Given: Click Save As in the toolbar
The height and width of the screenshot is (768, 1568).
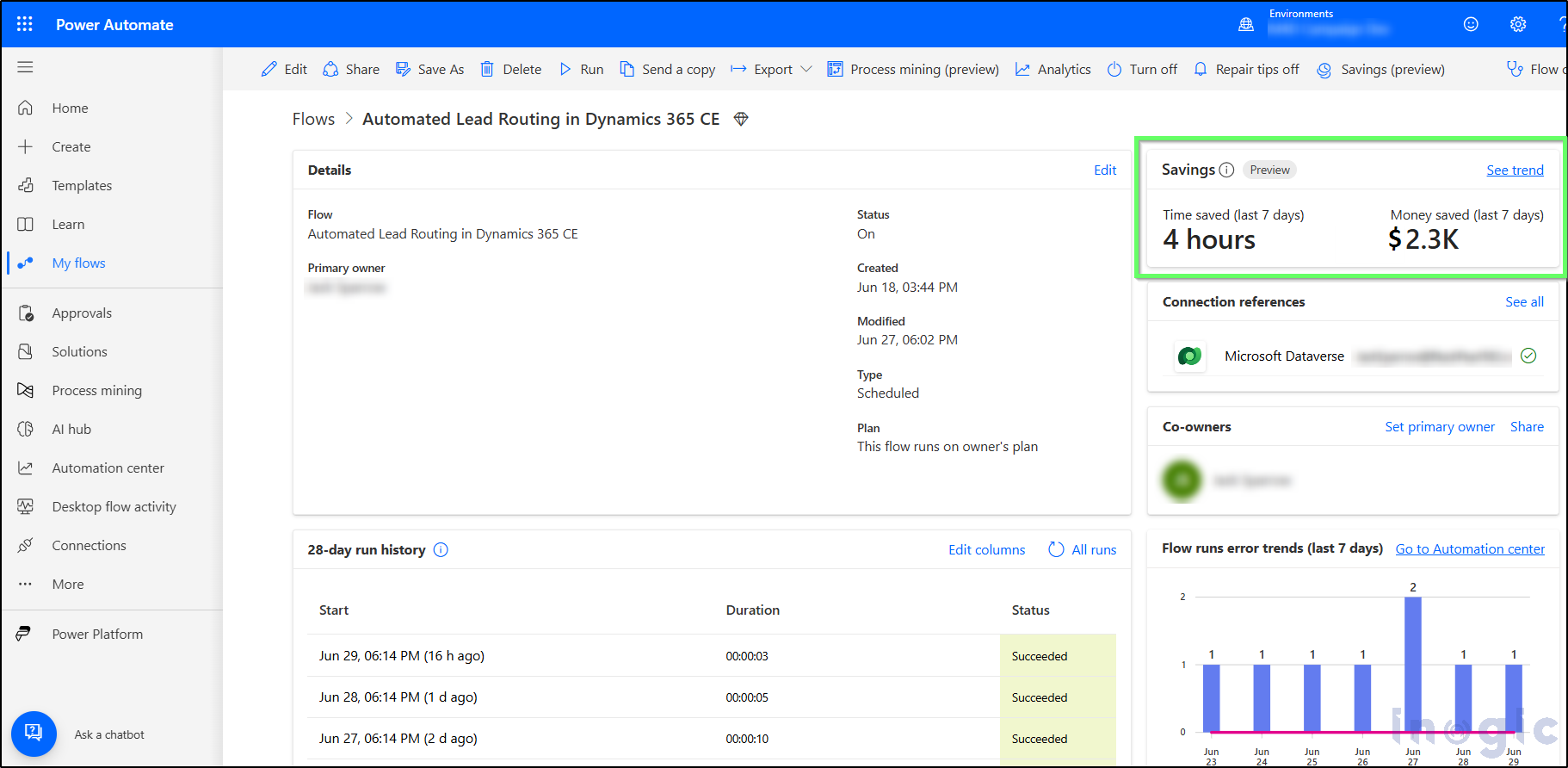Looking at the screenshot, I should [429, 69].
